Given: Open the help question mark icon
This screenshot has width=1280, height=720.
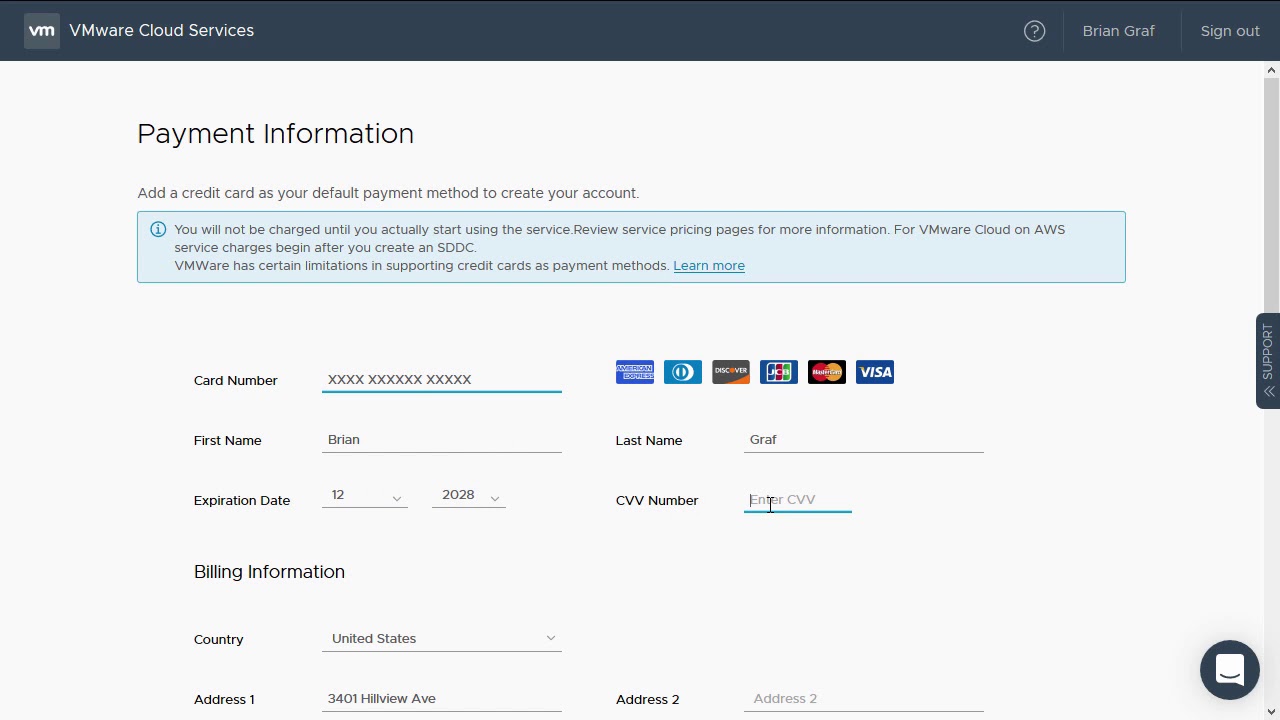Looking at the screenshot, I should (x=1034, y=31).
